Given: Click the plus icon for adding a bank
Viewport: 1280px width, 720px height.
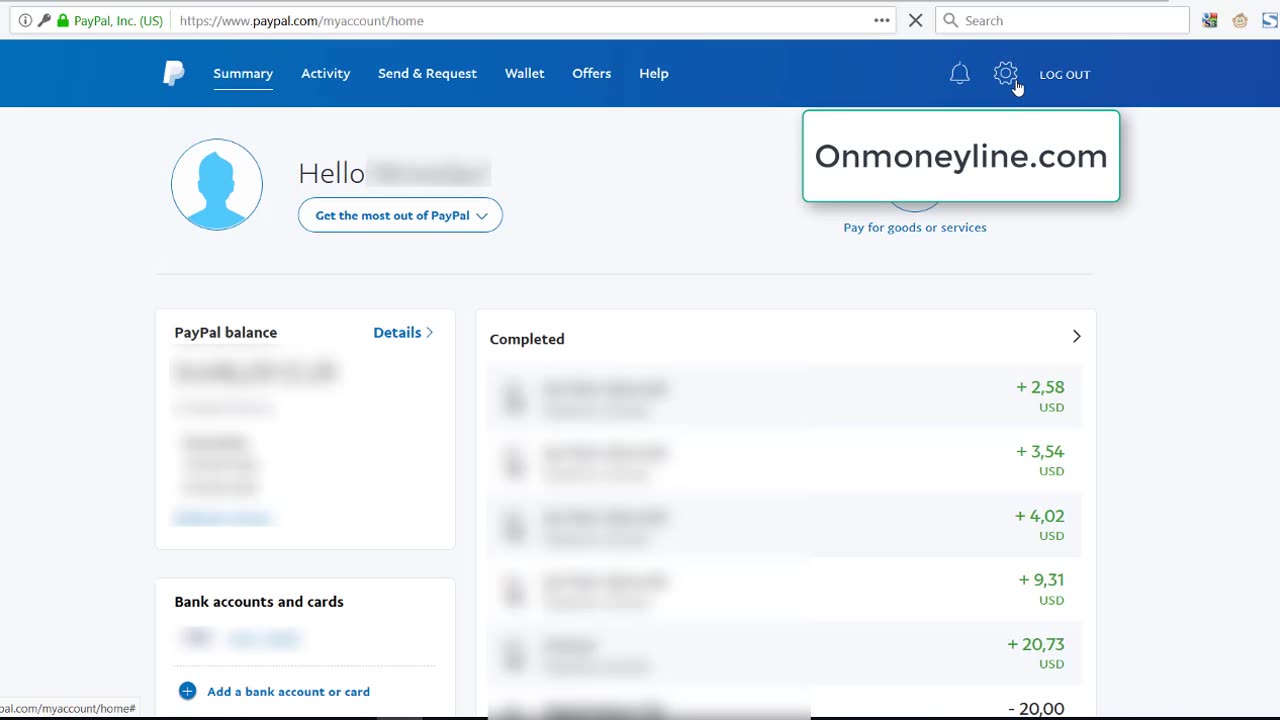Looking at the screenshot, I should (x=187, y=691).
